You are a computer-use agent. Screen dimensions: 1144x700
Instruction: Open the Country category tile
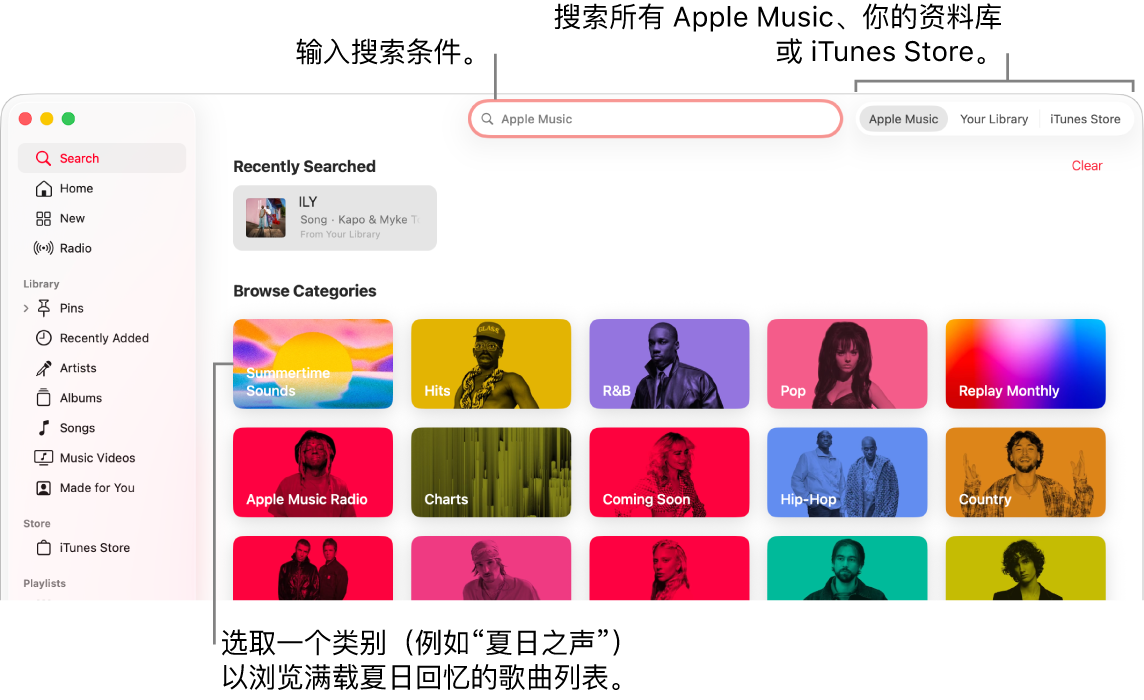point(1025,472)
